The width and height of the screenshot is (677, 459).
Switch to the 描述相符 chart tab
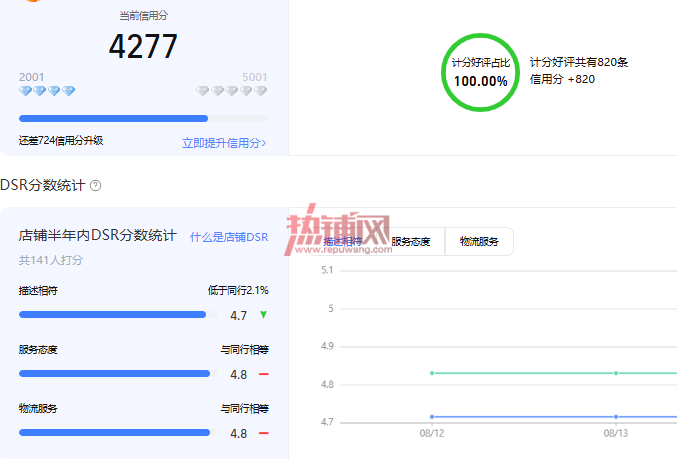[343, 241]
